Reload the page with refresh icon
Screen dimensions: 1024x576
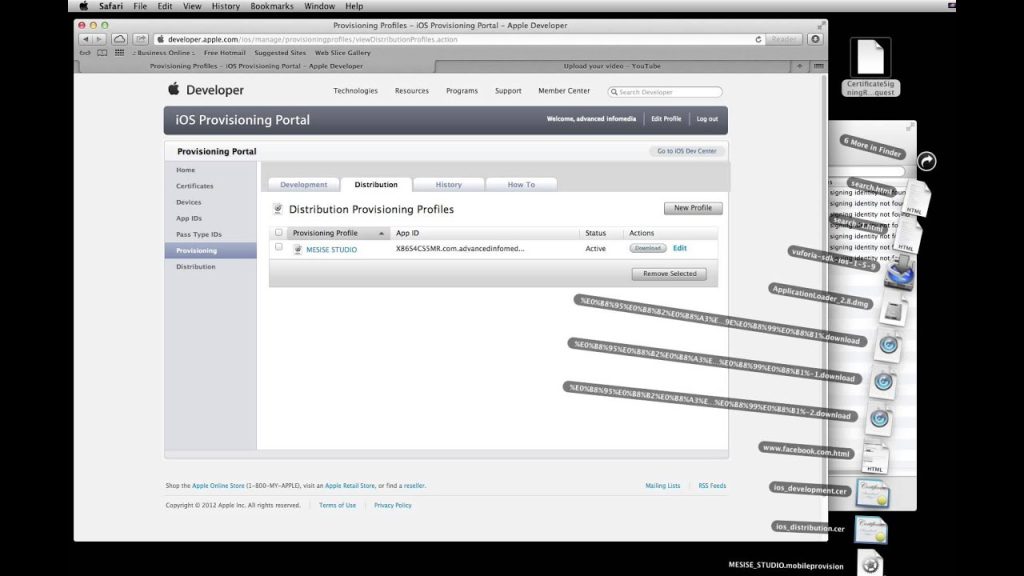pos(758,39)
